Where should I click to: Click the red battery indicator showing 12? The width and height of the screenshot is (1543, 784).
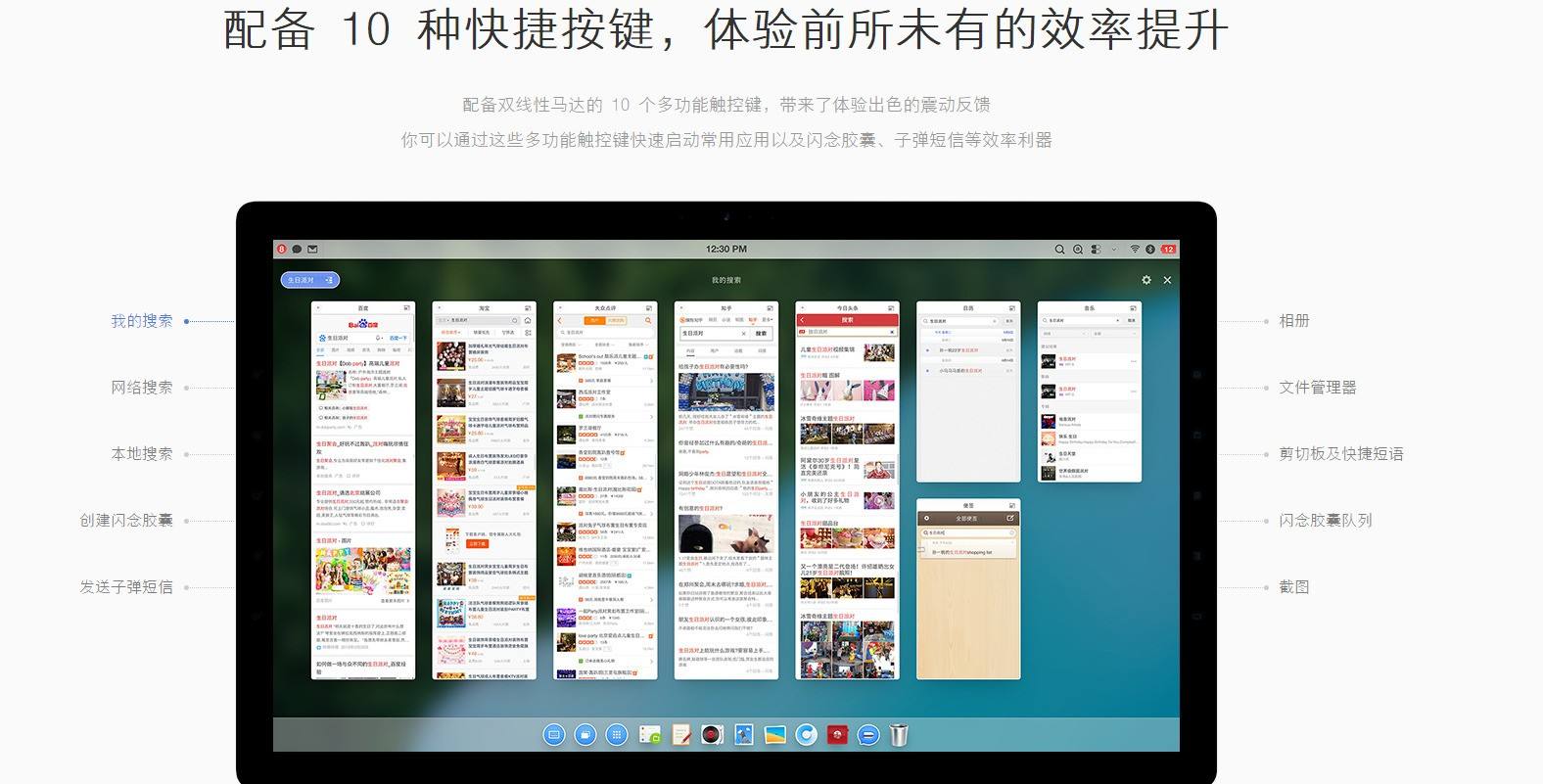coord(1168,249)
